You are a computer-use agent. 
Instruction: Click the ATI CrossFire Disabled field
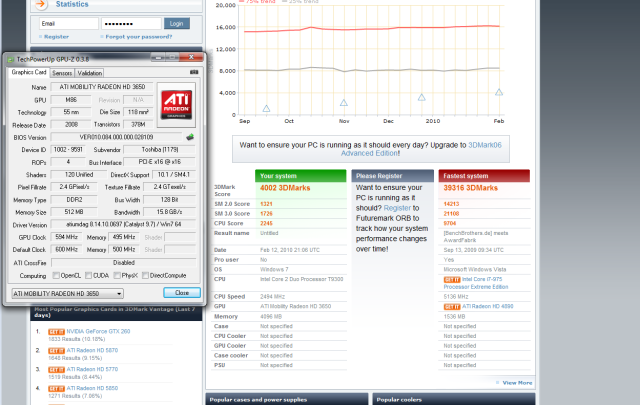click(124, 263)
